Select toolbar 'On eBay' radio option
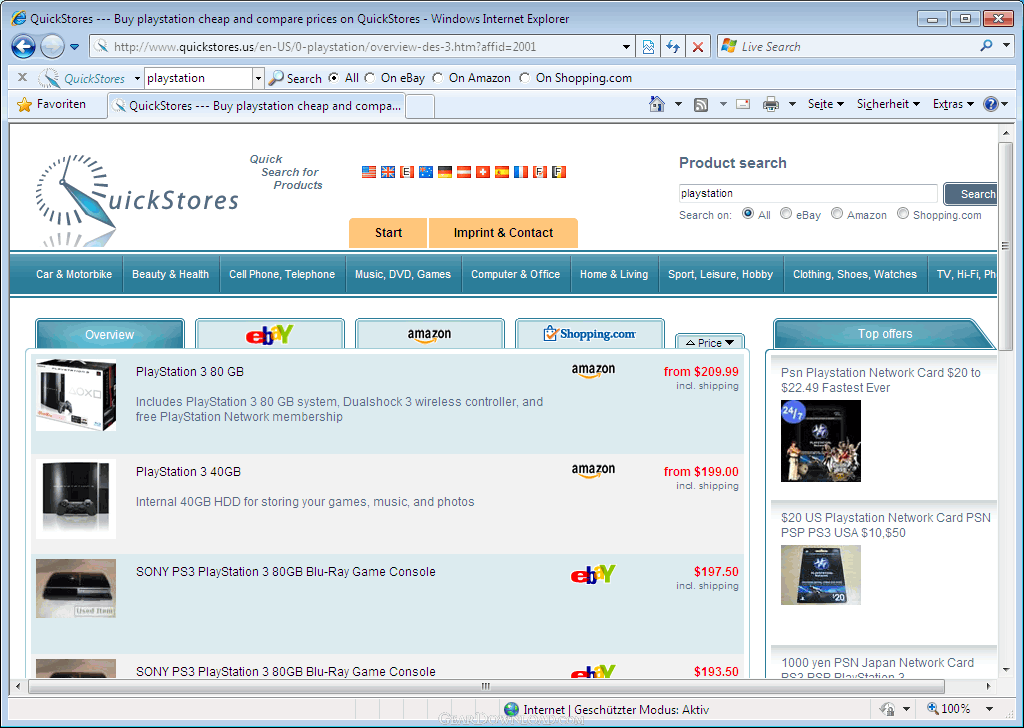The height and width of the screenshot is (728, 1024). pos(370,78)
